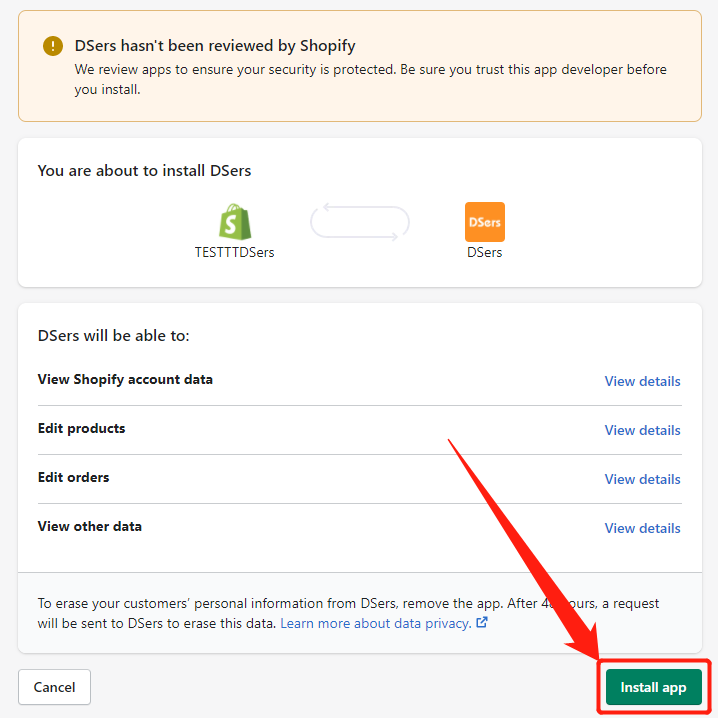The image size is (718, 718).
Task: Click the Edit orders permission label
Action: tap(73, 478)
